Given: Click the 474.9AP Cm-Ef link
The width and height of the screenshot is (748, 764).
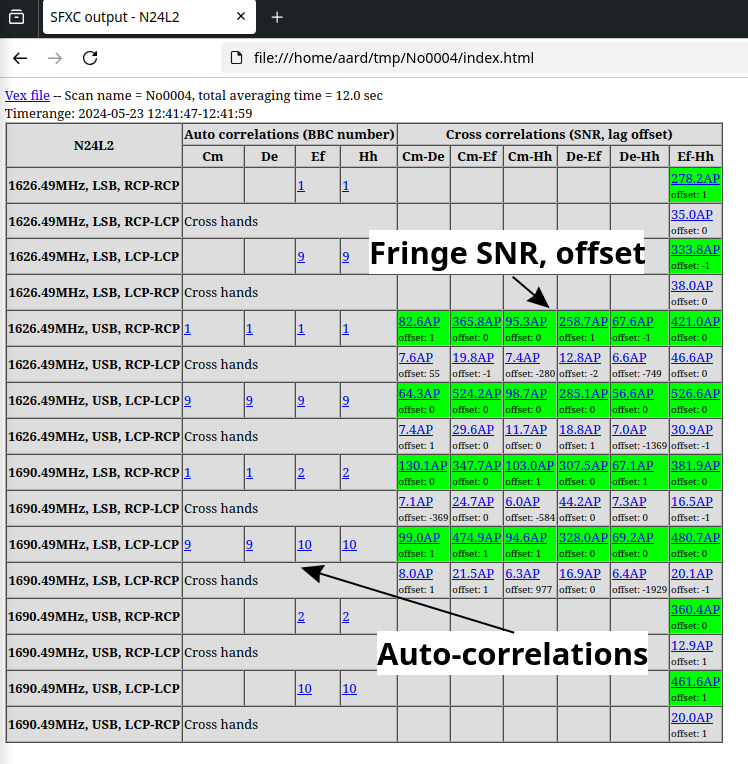Looking at the screenshot, I should coord(476,537).
